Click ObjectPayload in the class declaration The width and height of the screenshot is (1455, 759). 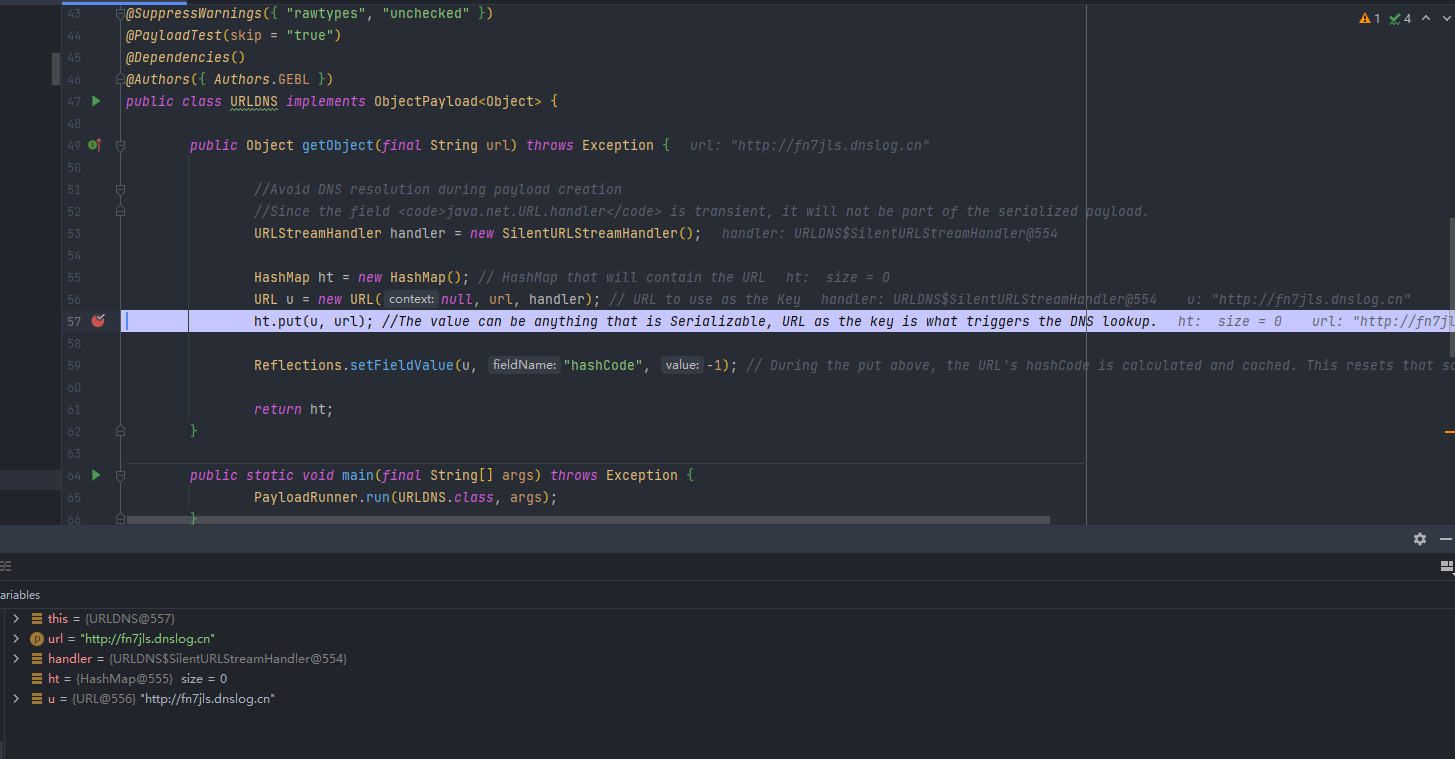tap(426, 101)
